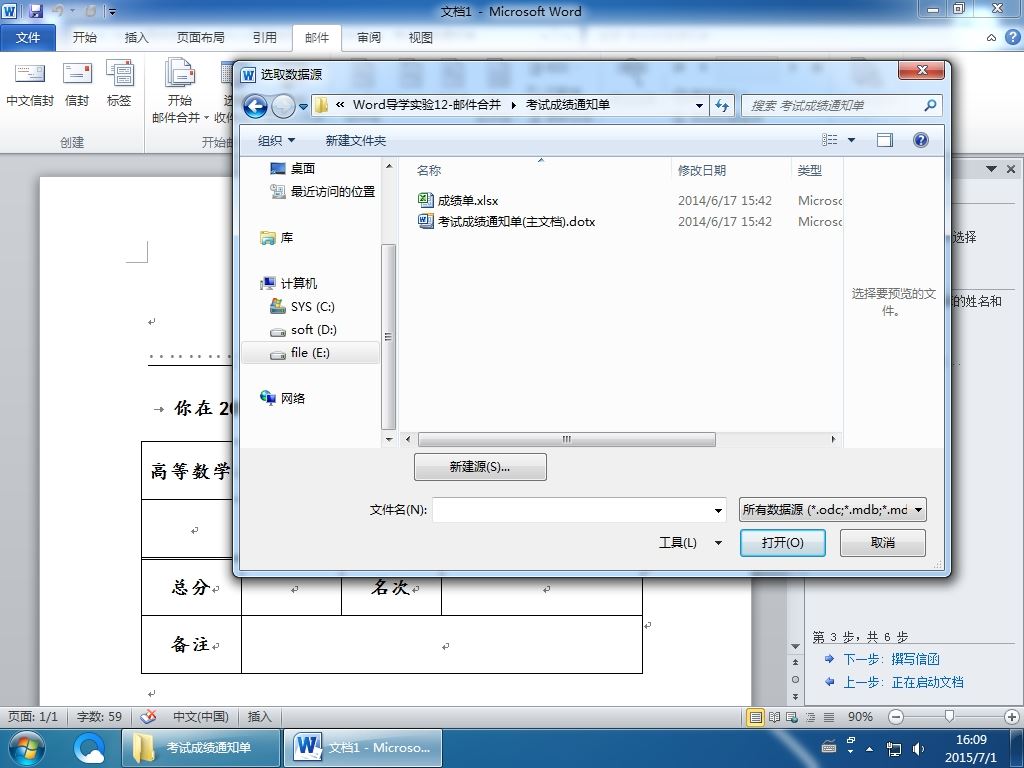The height and width of the screenshot is (768, 1024).
Task: Go back with dialog Back arrow button
Action: 255,106
